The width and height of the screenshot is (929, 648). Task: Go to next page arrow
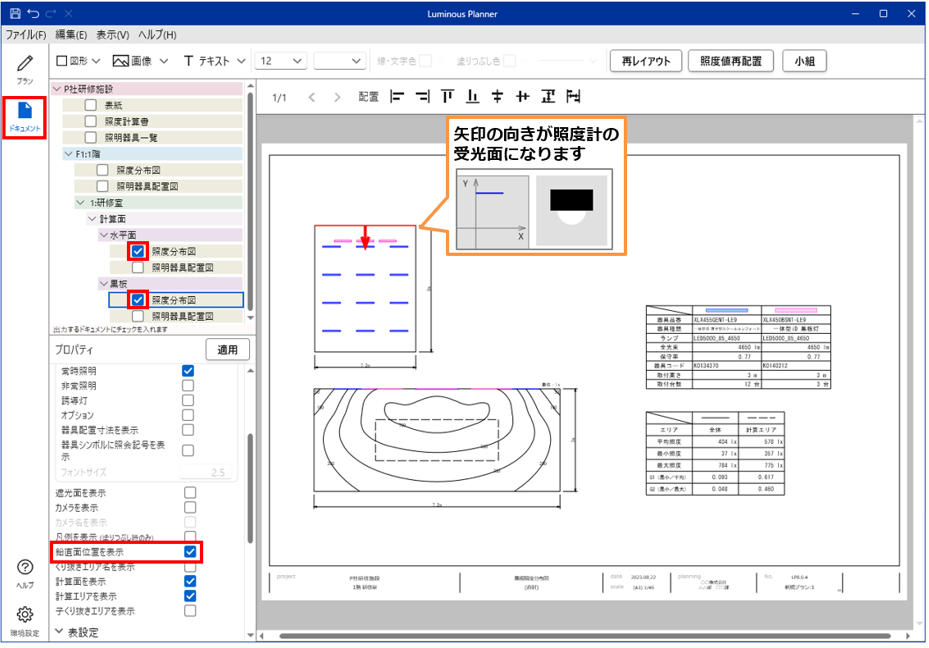337,97
